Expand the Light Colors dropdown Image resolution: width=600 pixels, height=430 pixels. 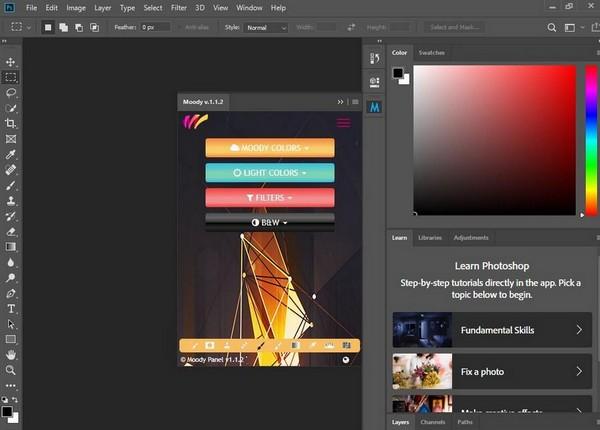(270, 173)
